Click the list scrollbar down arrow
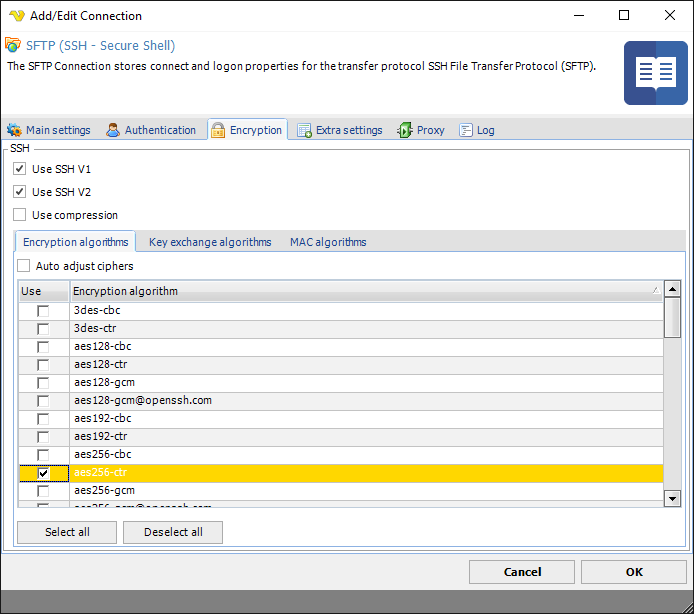This screenshot has width=694, height=614. (x=673, y=498)
